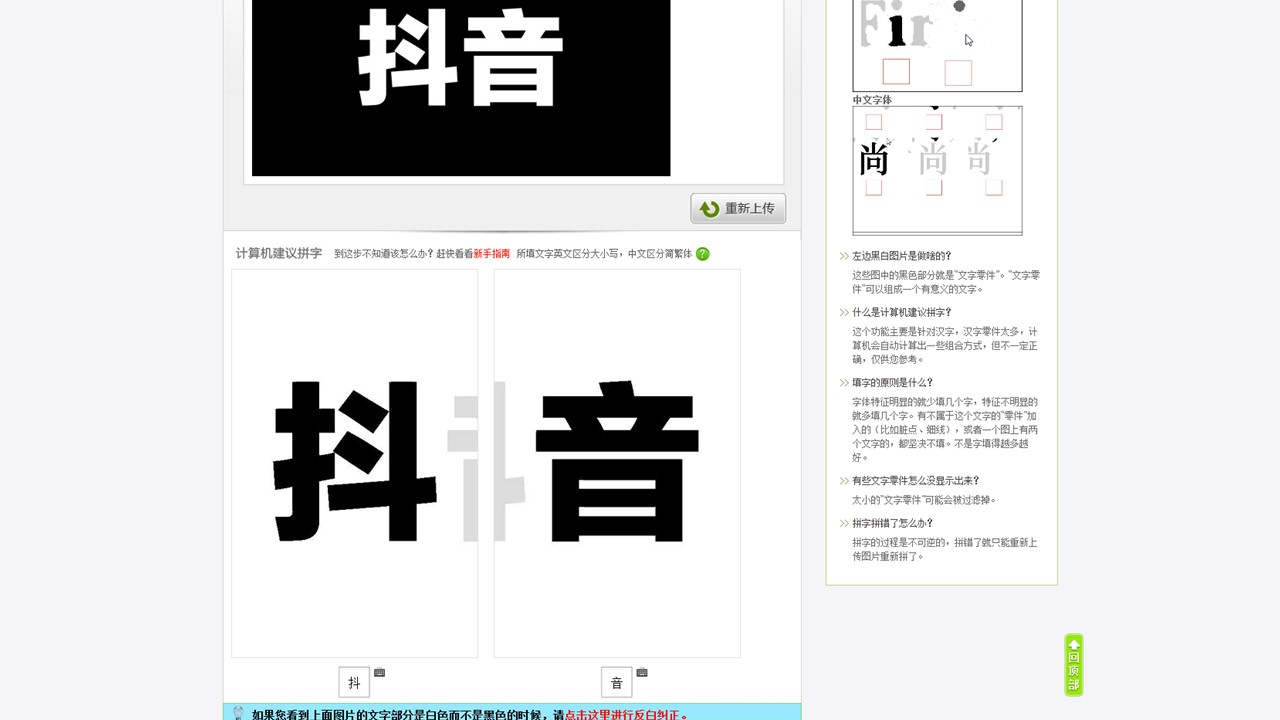Screen dimensions: 1280x720
Task: Click the 计算机建议拼字 section title
Action: point(279,254)
